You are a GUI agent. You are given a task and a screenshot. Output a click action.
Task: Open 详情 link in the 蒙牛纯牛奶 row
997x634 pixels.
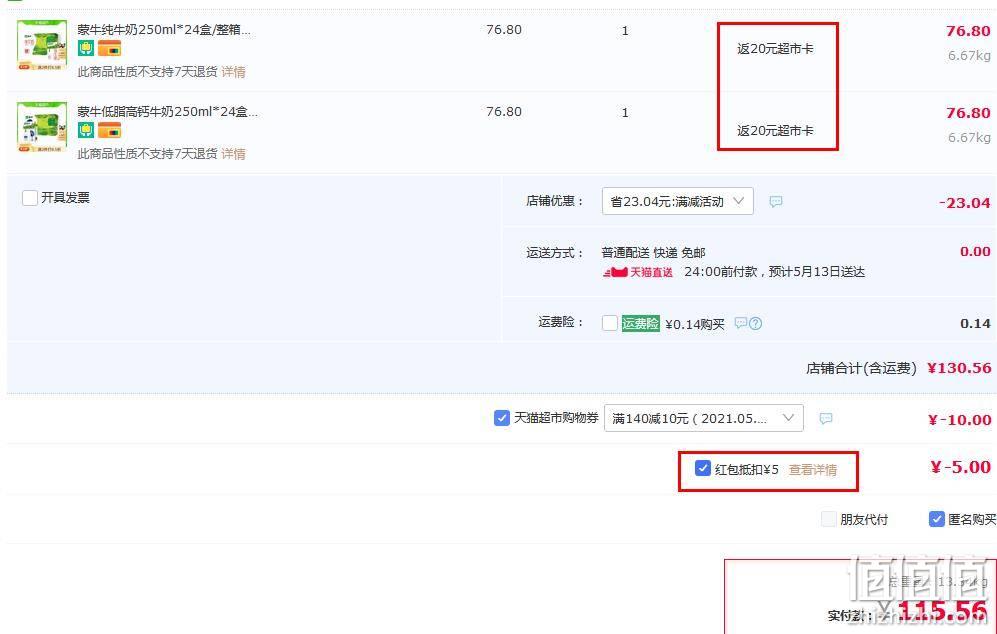(233, 72)
